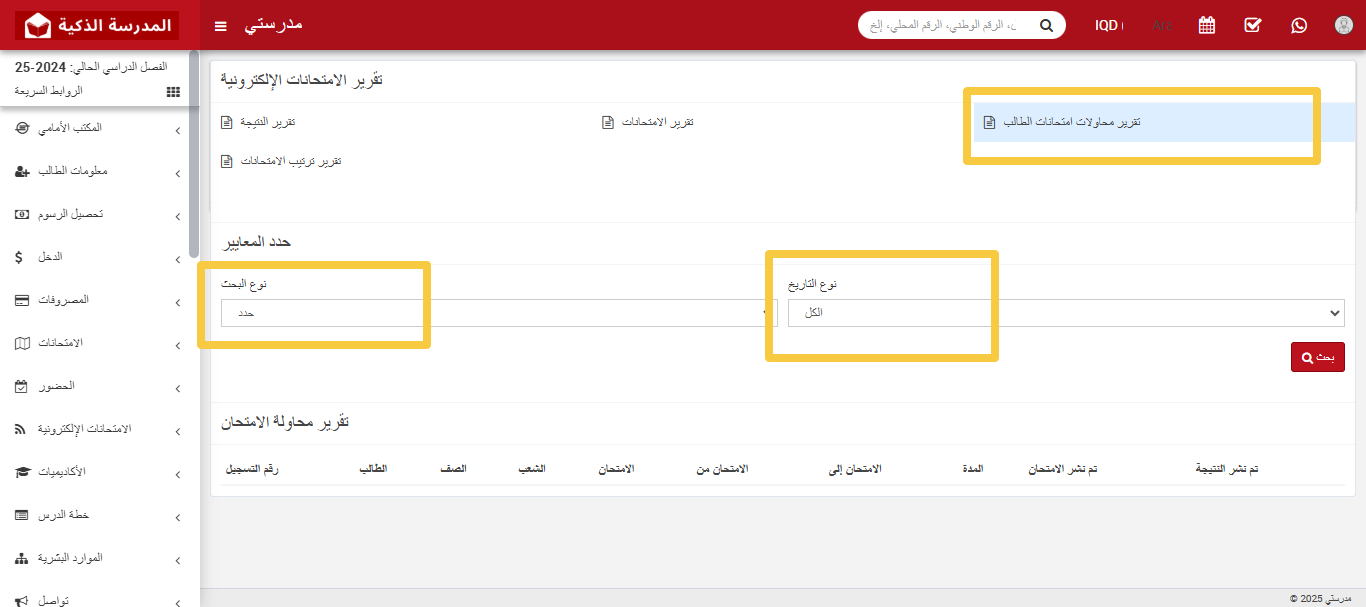Screen dimensions: 1366x607
Task: Open the user profile avatar
Action: point(1343,25)
